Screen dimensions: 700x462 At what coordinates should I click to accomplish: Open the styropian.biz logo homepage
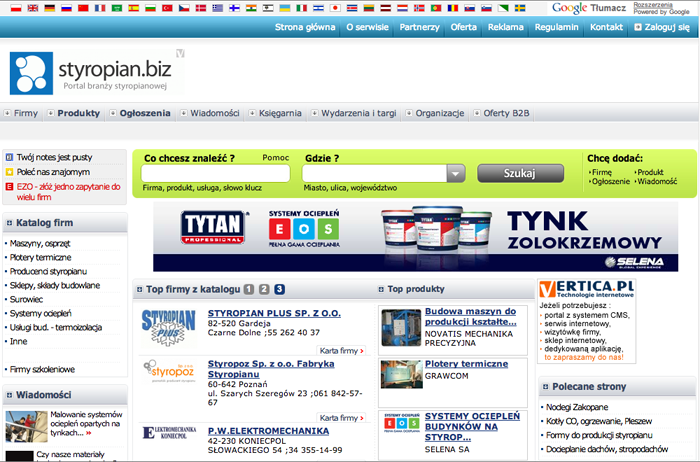point(91,73)
